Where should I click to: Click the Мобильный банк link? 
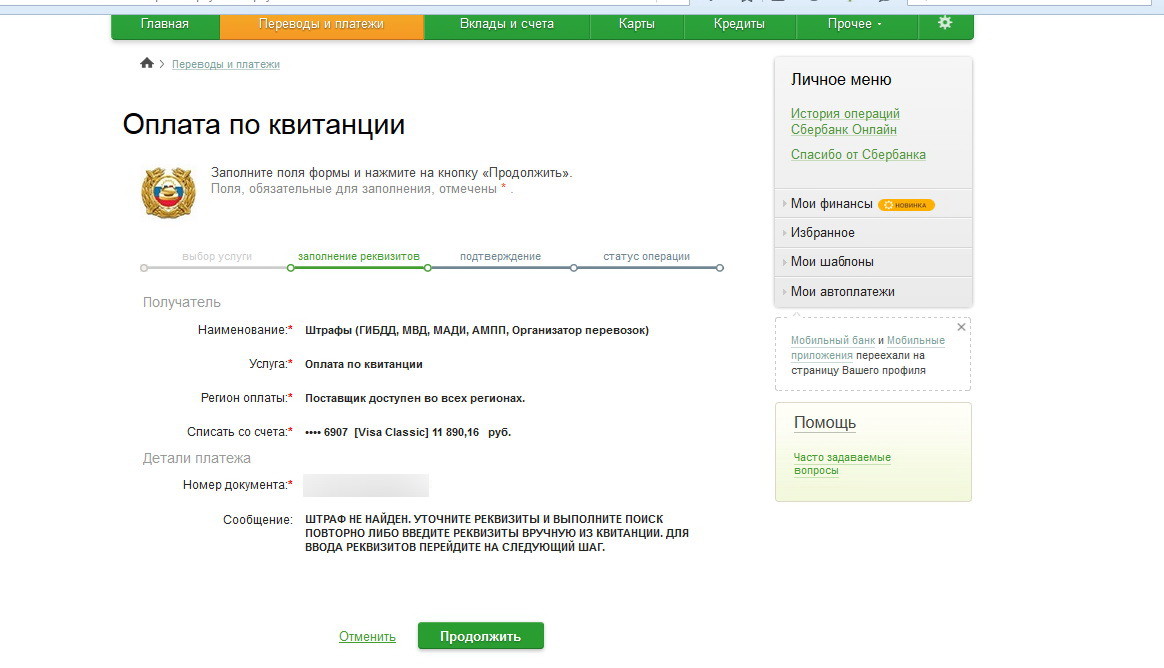click(x=833, y=340)
